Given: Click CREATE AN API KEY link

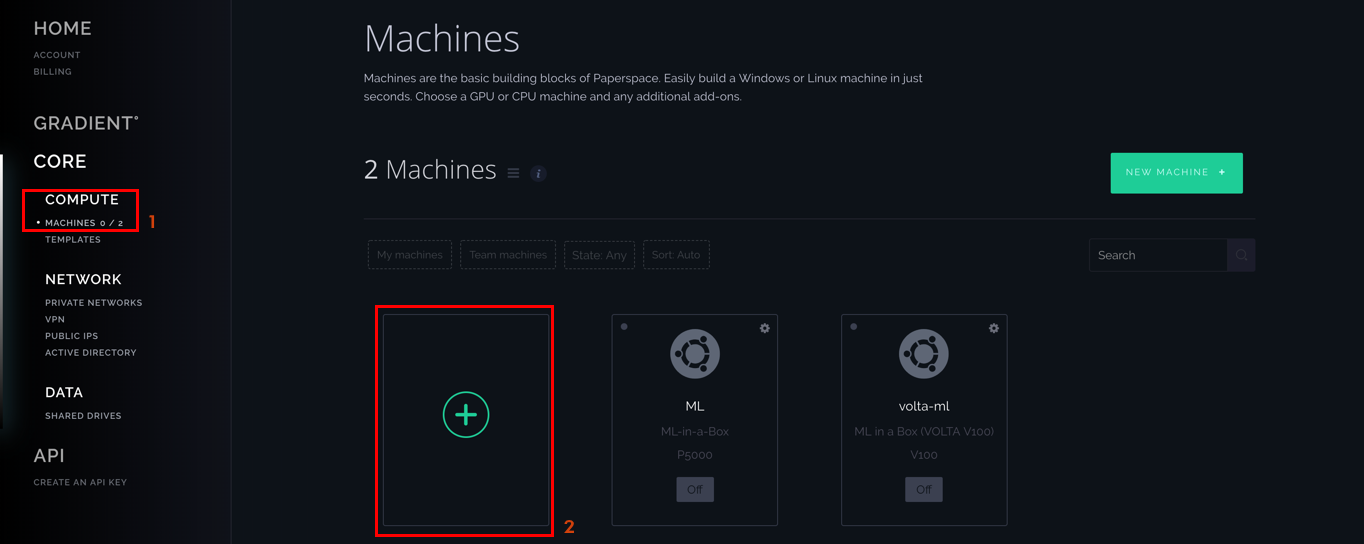Looking at the screenshot, I should tap(80, 482).
